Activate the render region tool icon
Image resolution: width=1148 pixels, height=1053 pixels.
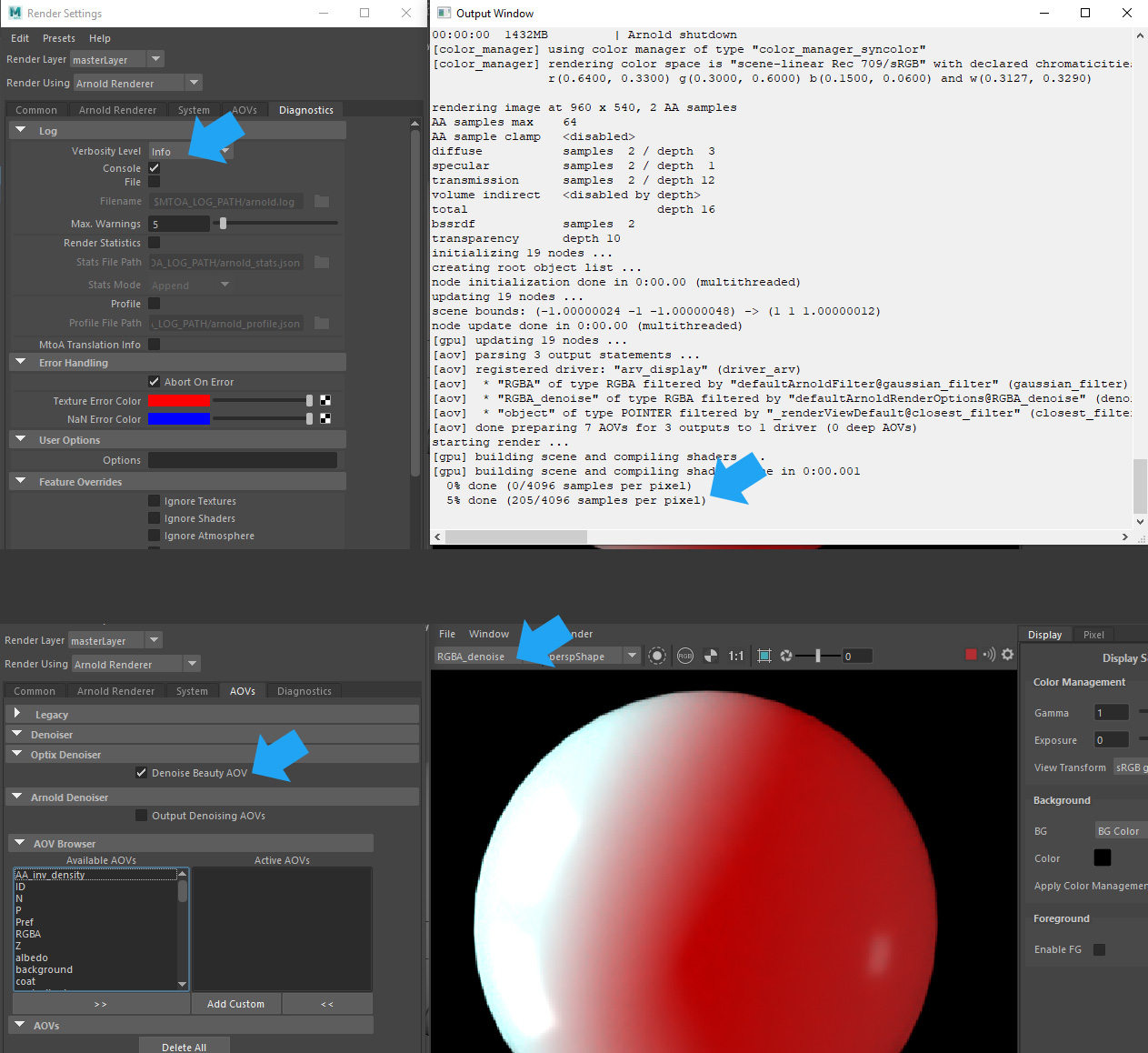(657, 656)
